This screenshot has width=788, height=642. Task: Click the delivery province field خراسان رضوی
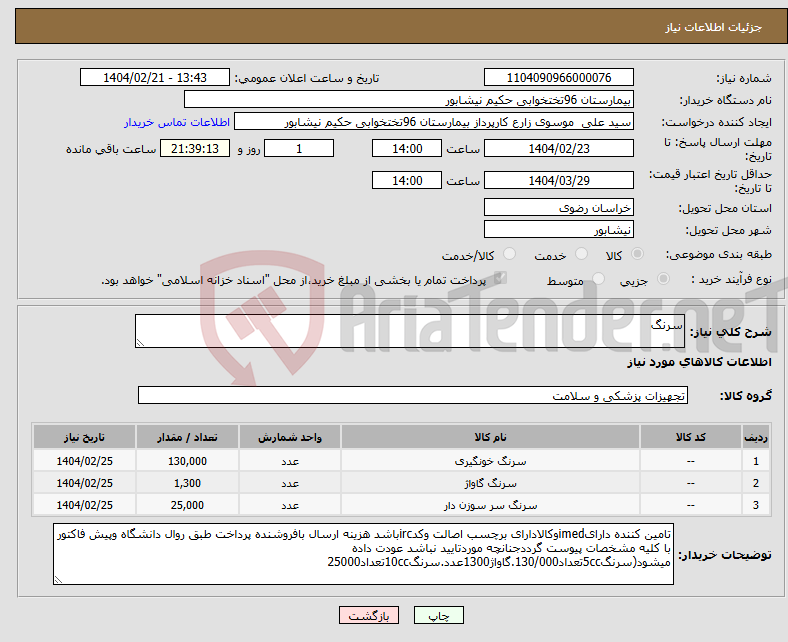(x=558, y=207)
